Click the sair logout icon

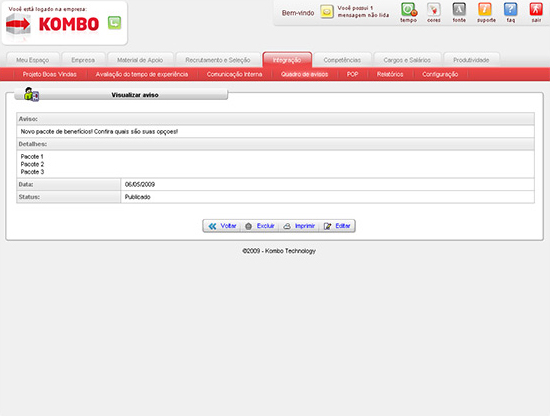(536, 9)
